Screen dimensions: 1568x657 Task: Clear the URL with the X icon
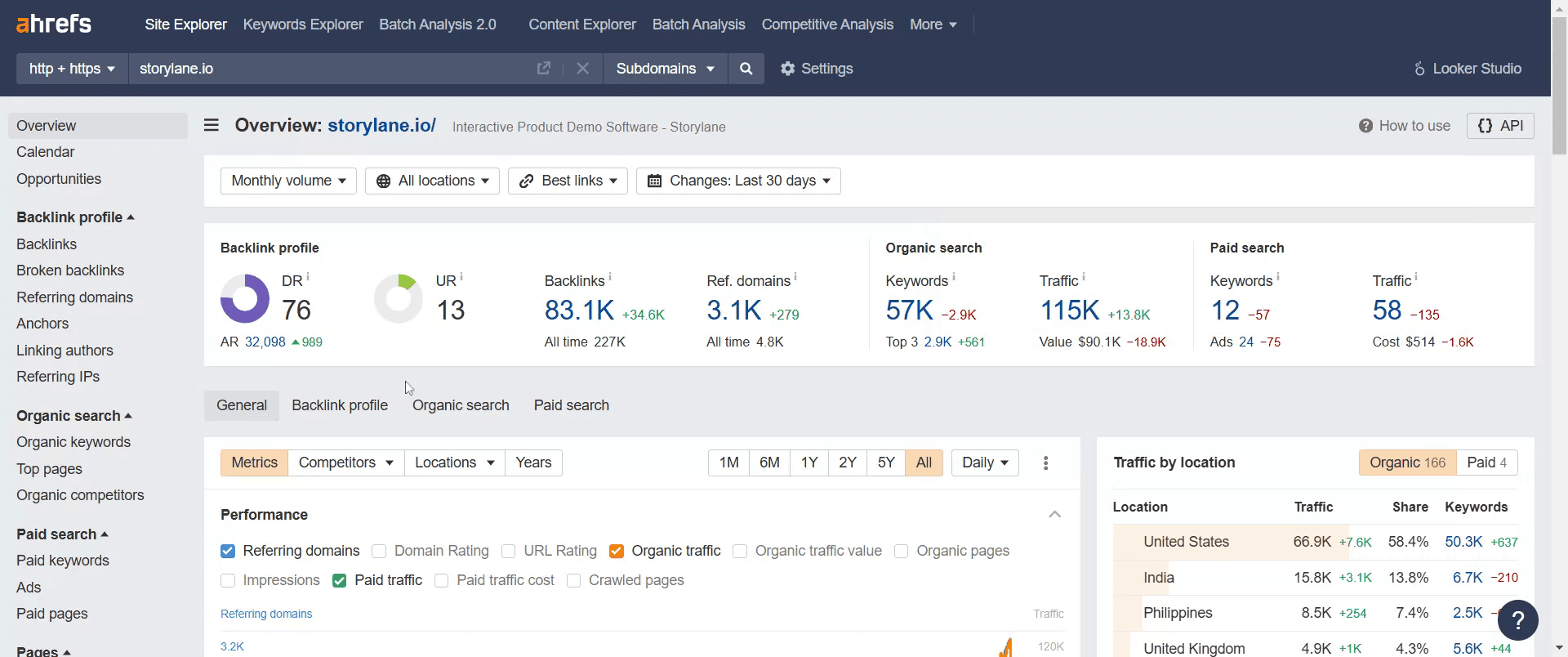click(x=582, y=69)
